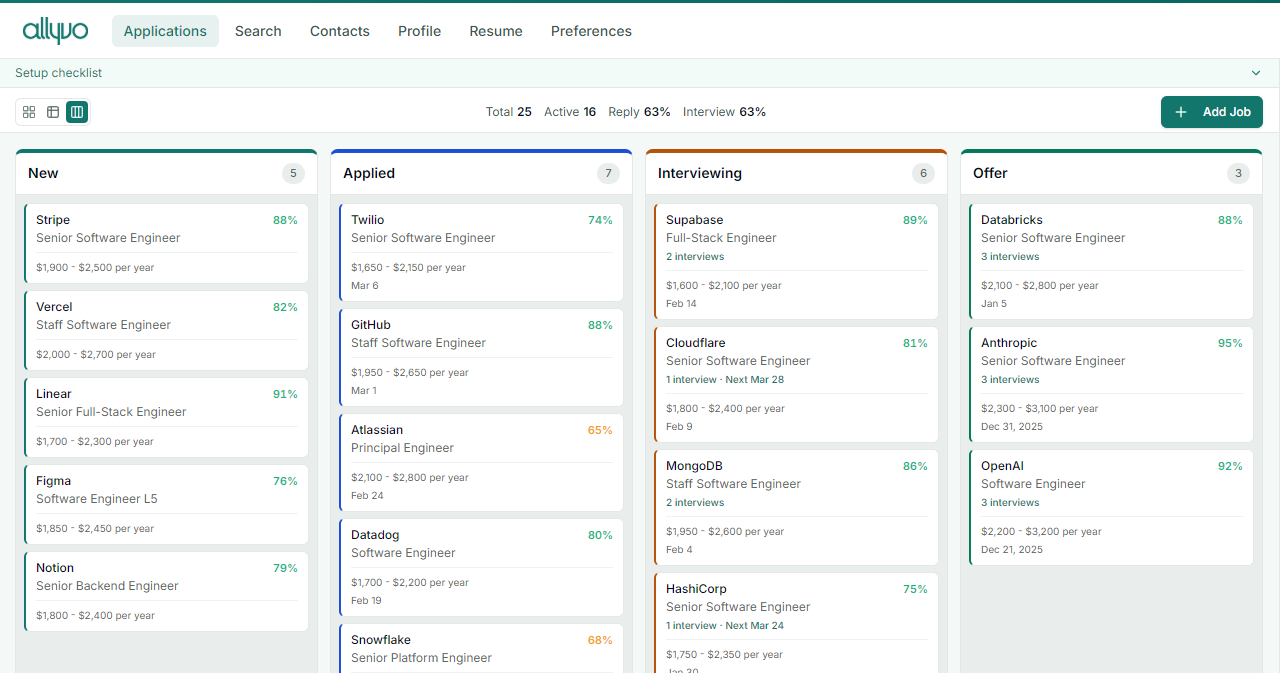Click the Add Job button
Viewport: 1280px width, 673px height.
pos(1212,112)
